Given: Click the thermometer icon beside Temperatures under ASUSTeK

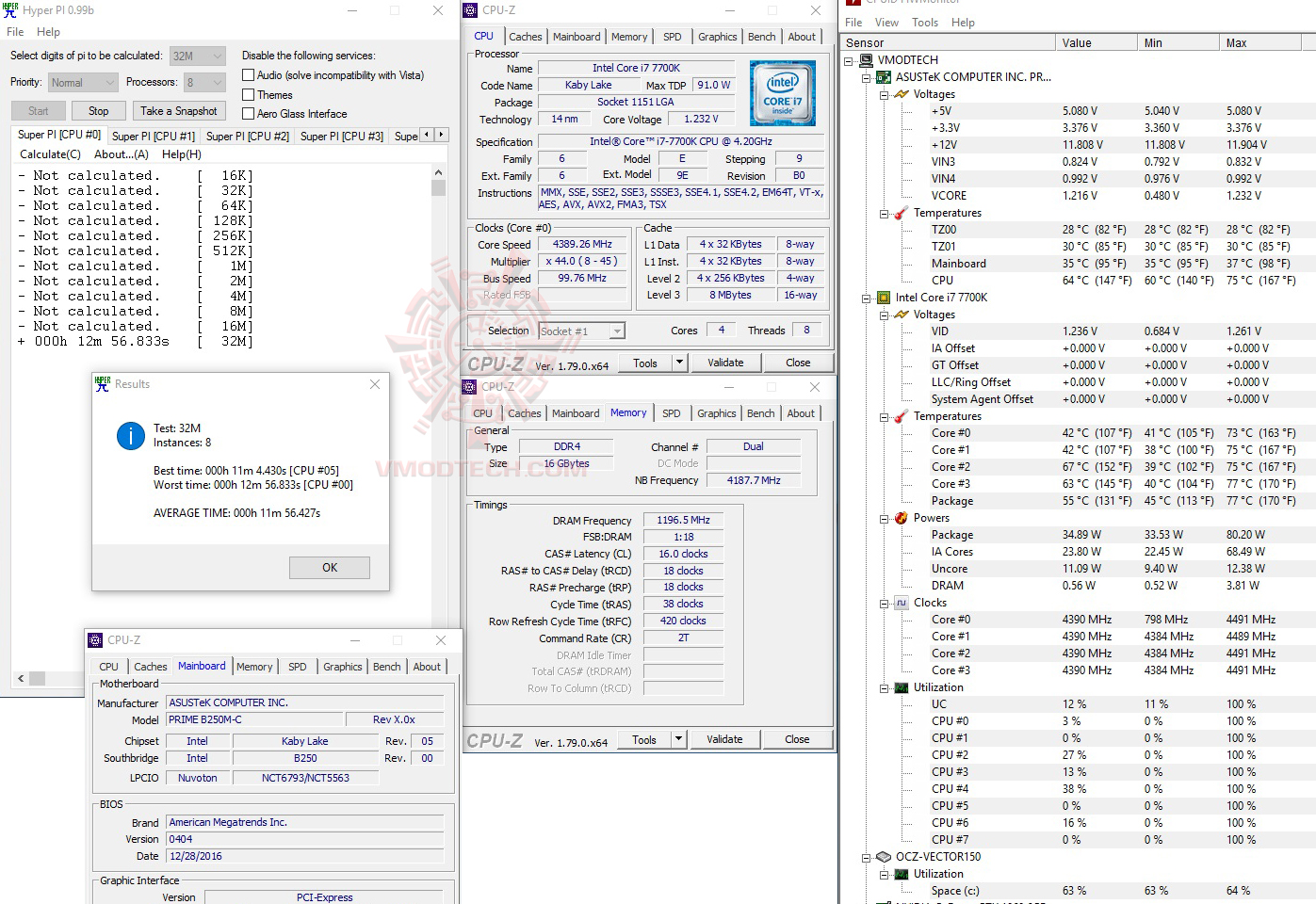Looking at the screenshot, I should pyautogui.click(x=902, y=213).
